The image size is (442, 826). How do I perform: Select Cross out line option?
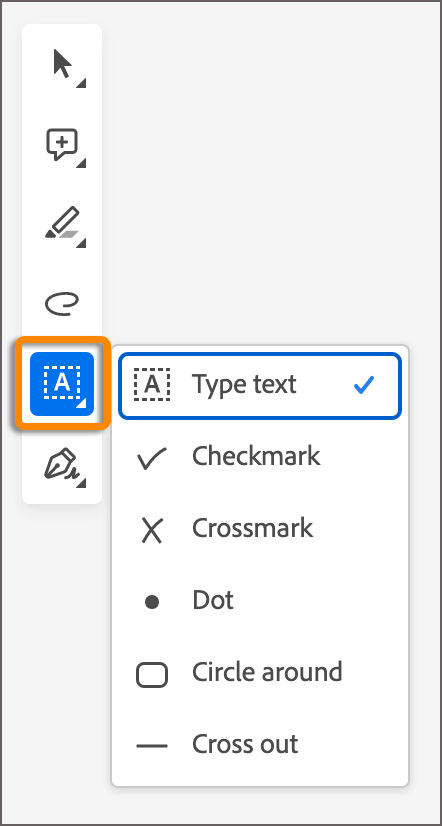click(x=260, y=745)
